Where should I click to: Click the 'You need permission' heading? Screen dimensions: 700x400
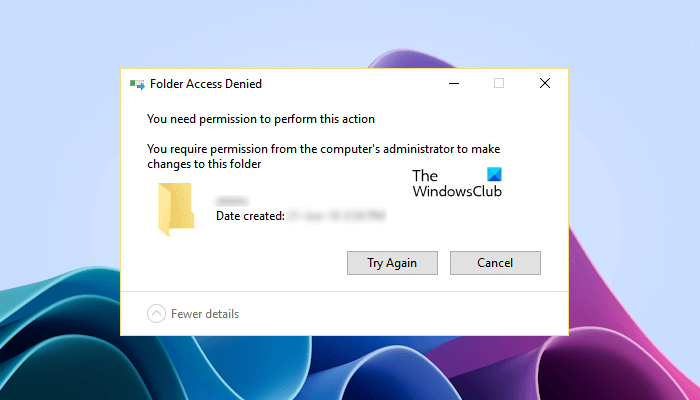(x=260, y=119)
